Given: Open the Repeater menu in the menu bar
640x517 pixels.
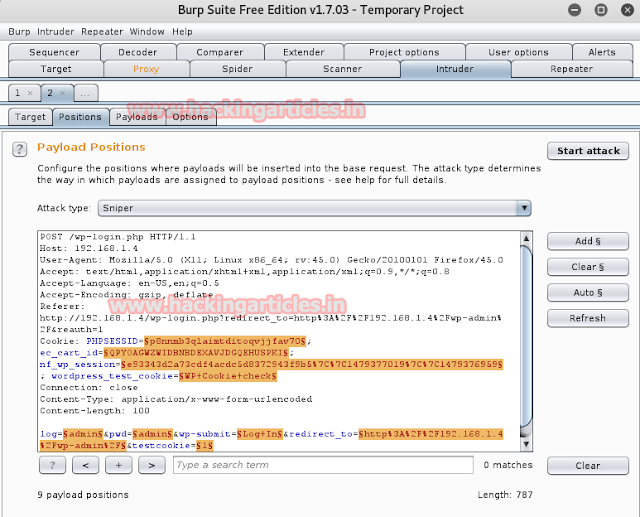Looking at the screenshot, I should point(102,32).
